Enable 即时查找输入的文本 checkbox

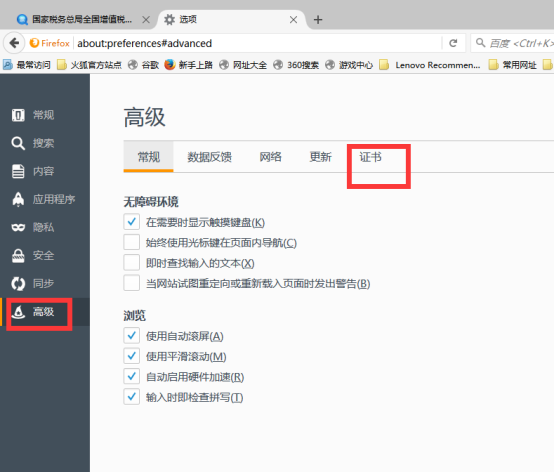click(131, 262)
